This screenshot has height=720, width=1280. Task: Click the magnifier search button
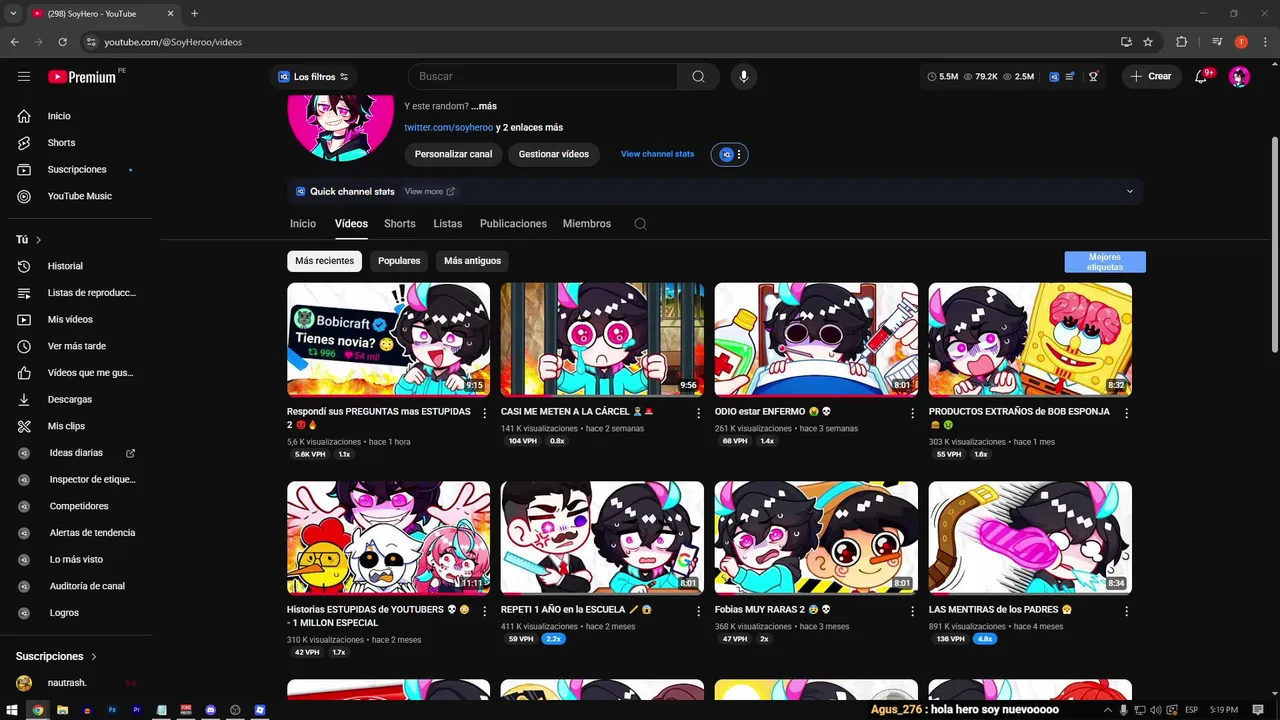tap(698, 76)
